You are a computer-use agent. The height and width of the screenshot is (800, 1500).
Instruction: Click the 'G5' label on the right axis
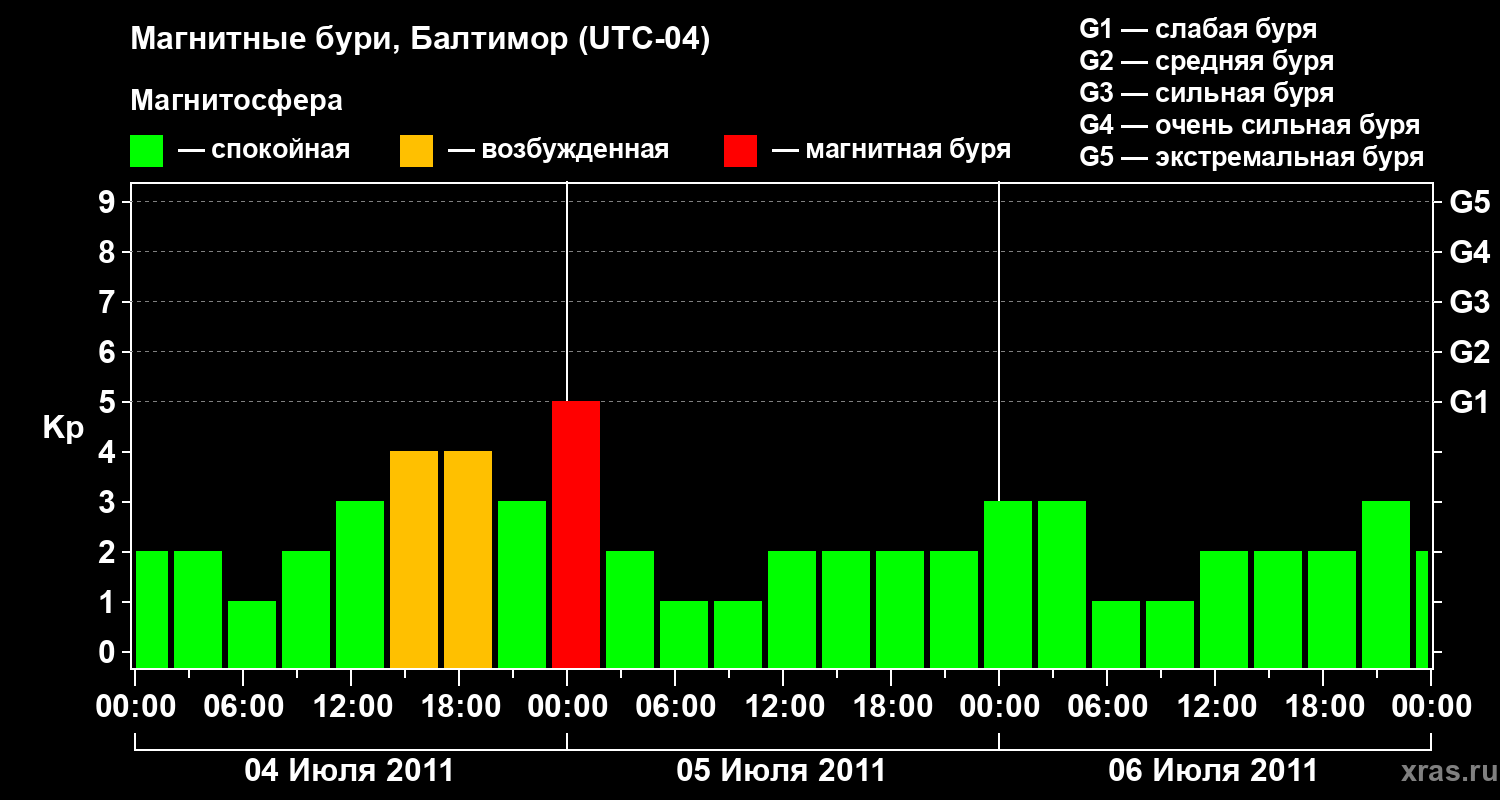click(x=1469, y=202)
